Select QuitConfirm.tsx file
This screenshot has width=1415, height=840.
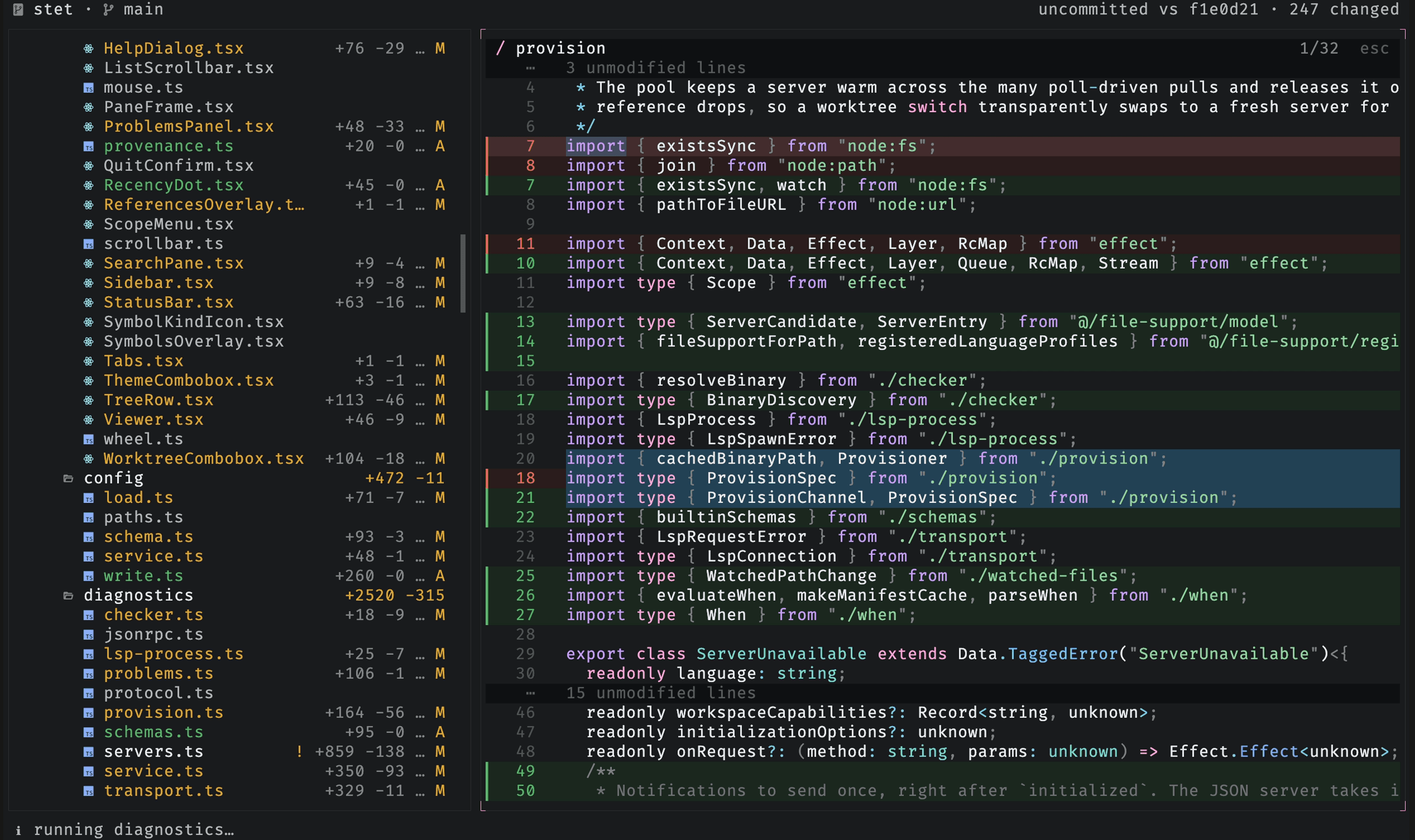(x=179, y=165)
